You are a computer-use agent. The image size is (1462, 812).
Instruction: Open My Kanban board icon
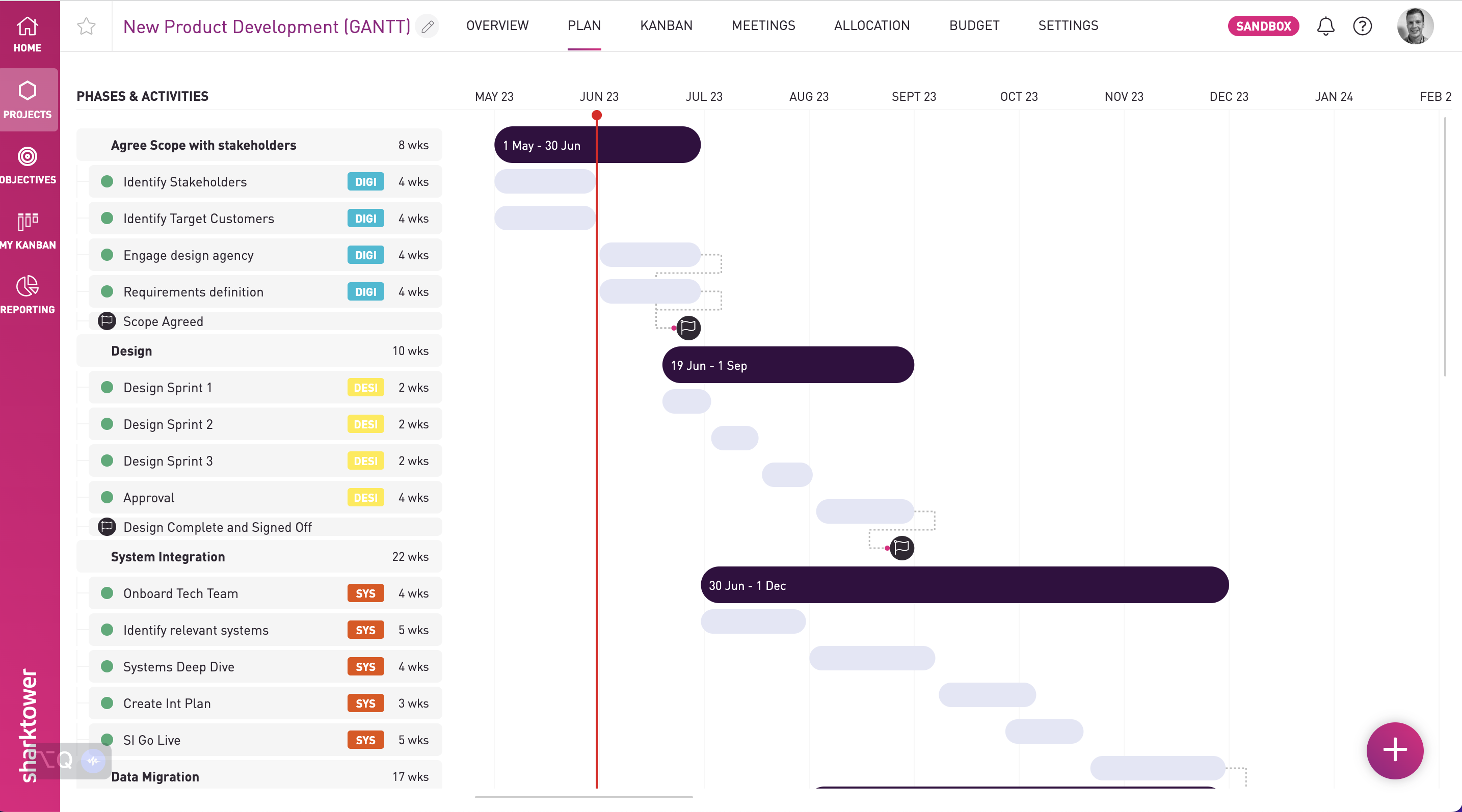point(27,221)
